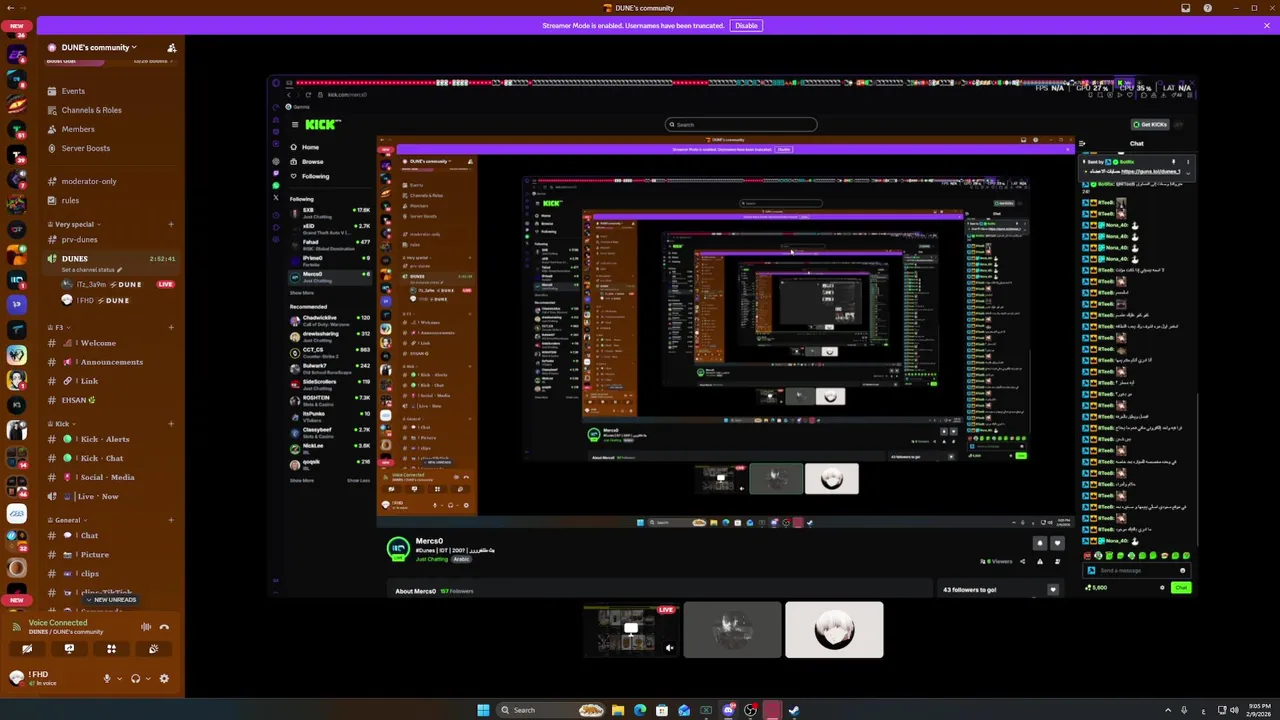Expand the DUNE's community server dropdown
Viewport: 1280px width, 720px height.
click(x=98, y=47)
